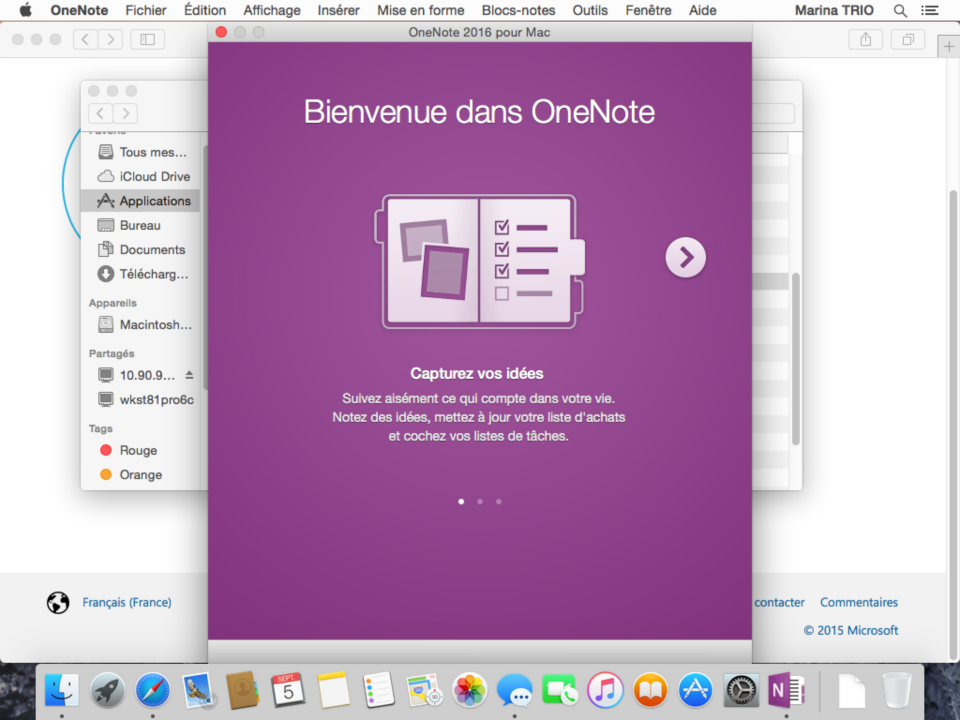Open Spotlight search in menu bar
960x720 pixels.
pos(900,10)
